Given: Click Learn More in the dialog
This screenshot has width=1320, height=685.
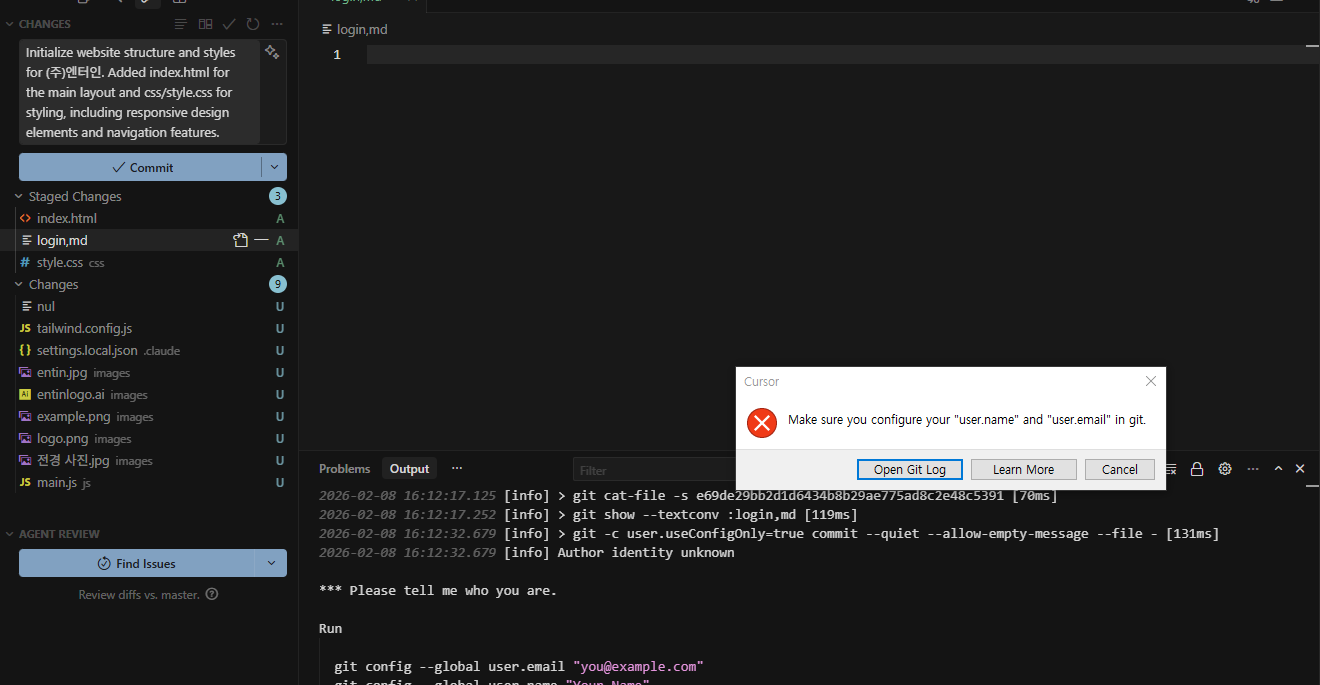Looking at the screenshot, I should pyautogui.click(x=1023, y=469).
